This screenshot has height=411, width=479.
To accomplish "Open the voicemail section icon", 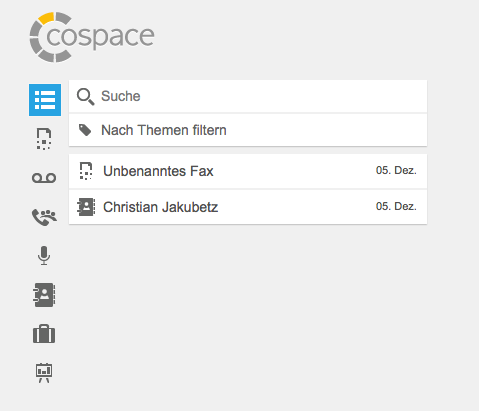I will [44, 178].
